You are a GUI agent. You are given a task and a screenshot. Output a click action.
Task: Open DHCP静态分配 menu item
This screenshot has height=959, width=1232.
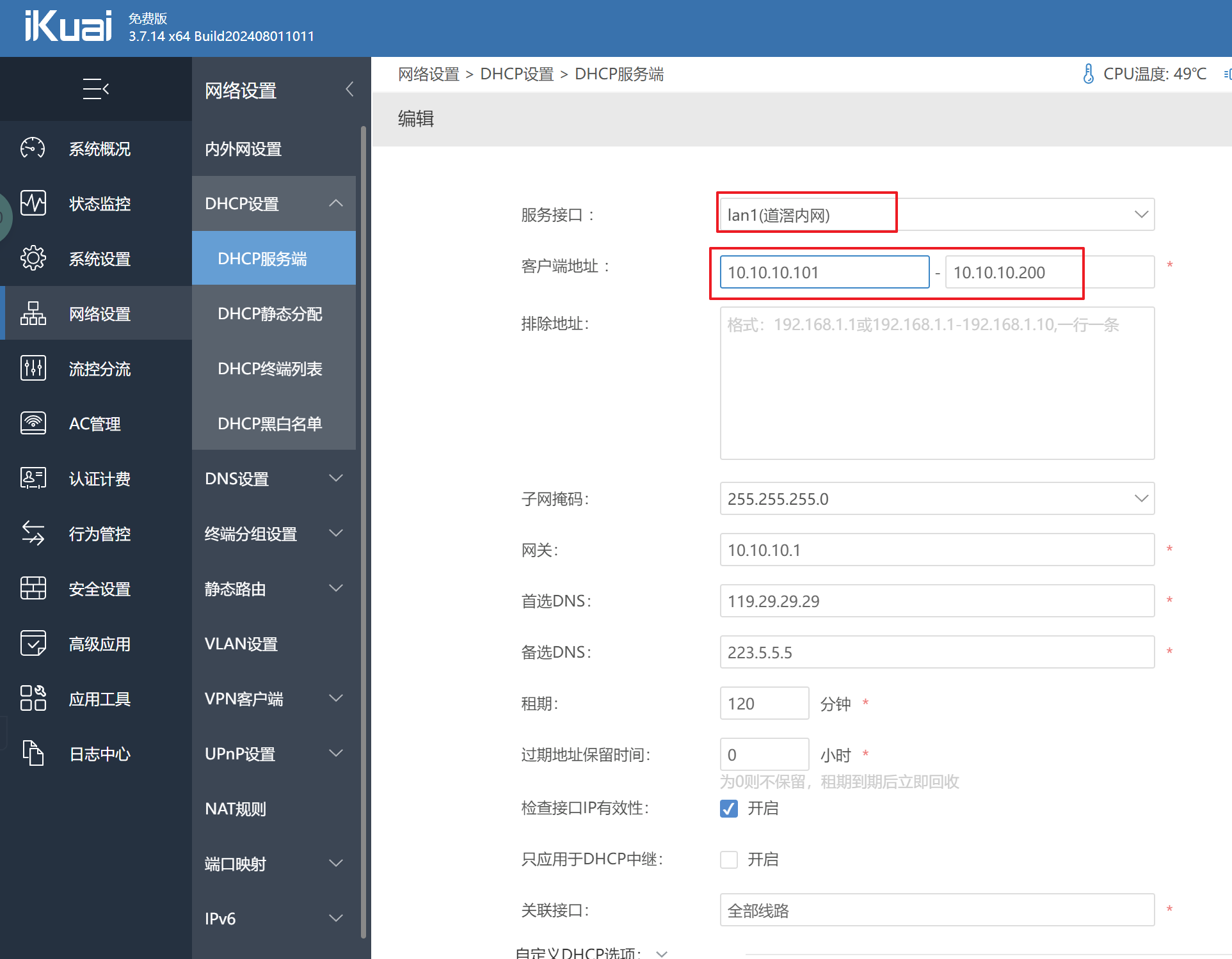274,313
